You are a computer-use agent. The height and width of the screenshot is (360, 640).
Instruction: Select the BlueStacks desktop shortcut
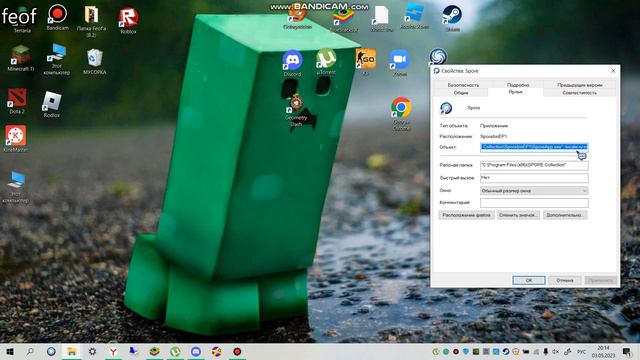tap(343, 20)
